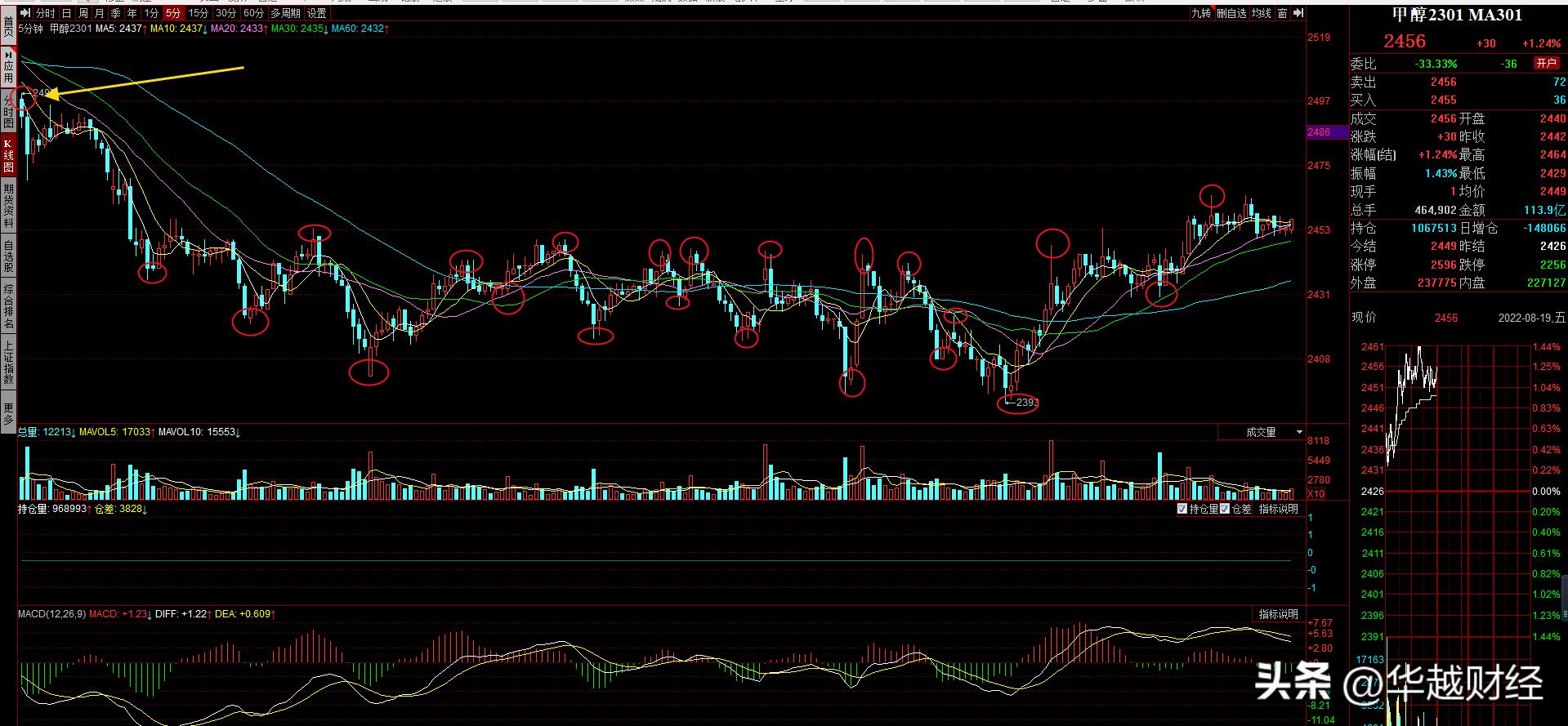Image resolution: width=1568 pixels, height=726 pixels.
Task: Click the X10 volume scale label
Action: click(x=1316, y=494)
